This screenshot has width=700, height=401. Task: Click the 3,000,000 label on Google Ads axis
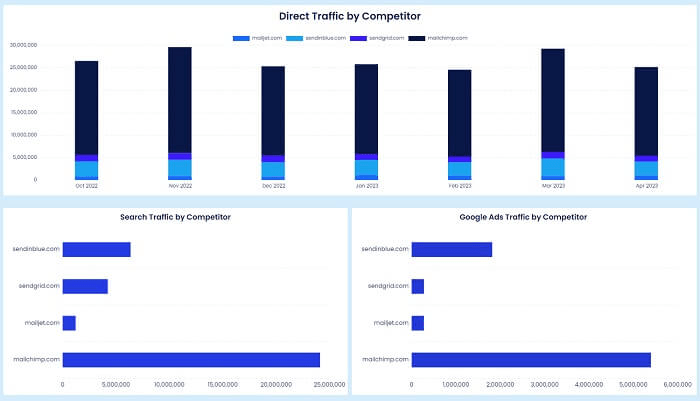coord(545,384)
